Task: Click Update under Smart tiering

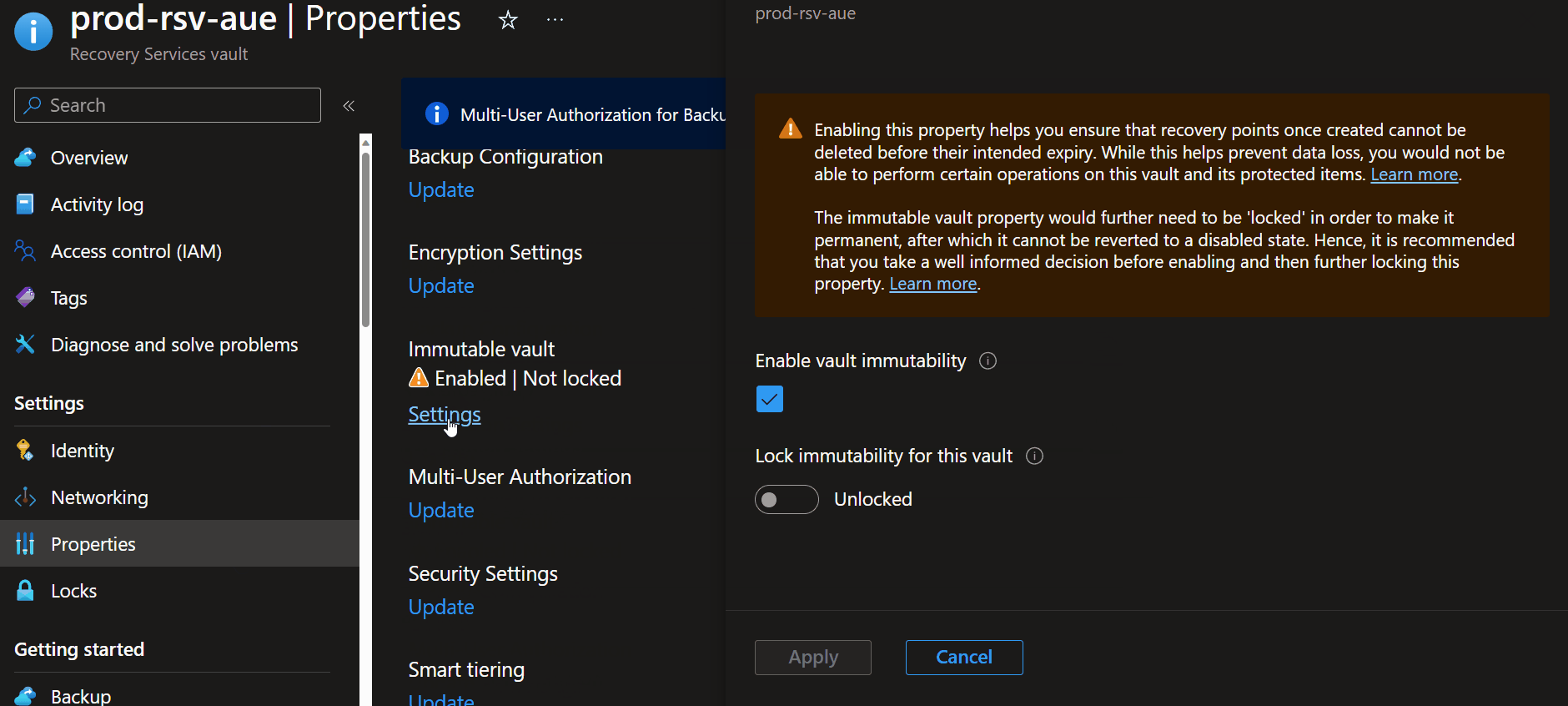Action: point(441,699)
